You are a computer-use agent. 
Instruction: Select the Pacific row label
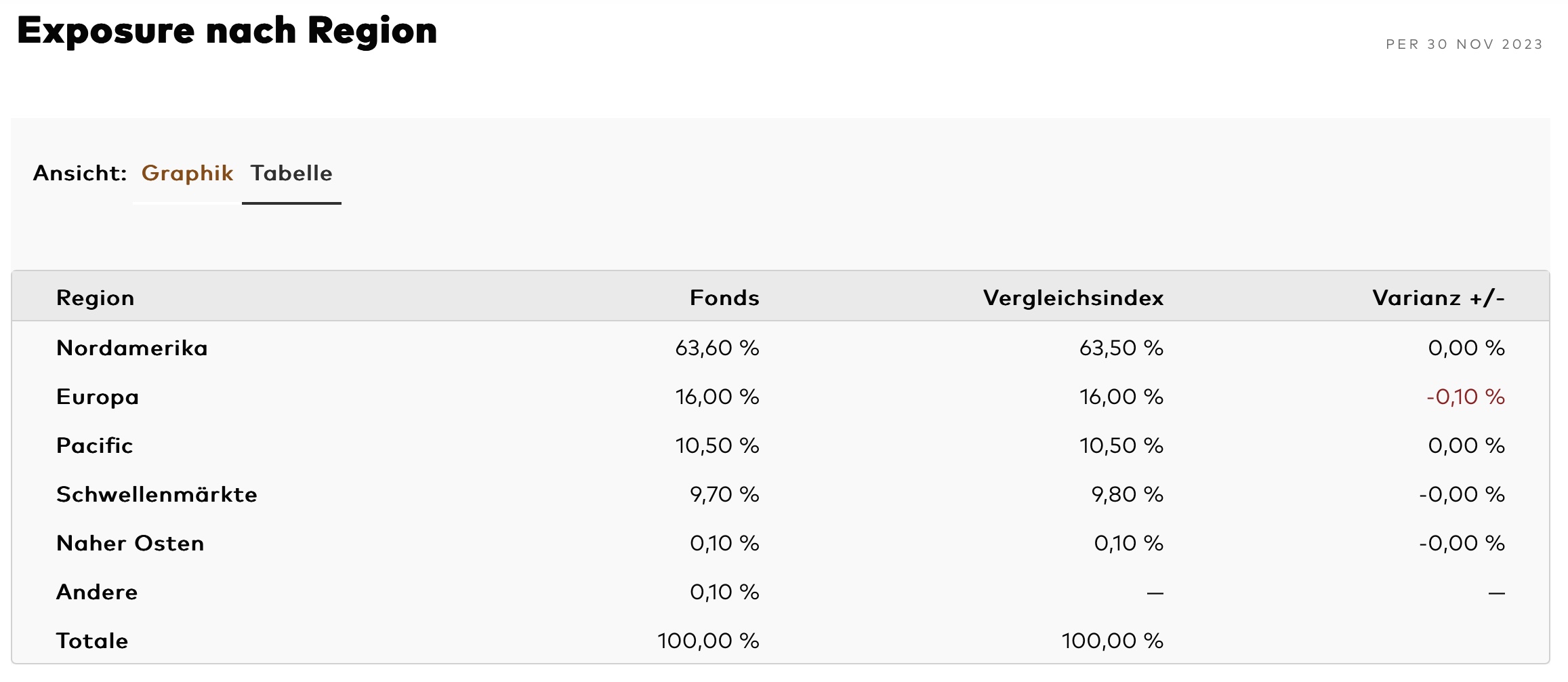[x=95, y=445]
